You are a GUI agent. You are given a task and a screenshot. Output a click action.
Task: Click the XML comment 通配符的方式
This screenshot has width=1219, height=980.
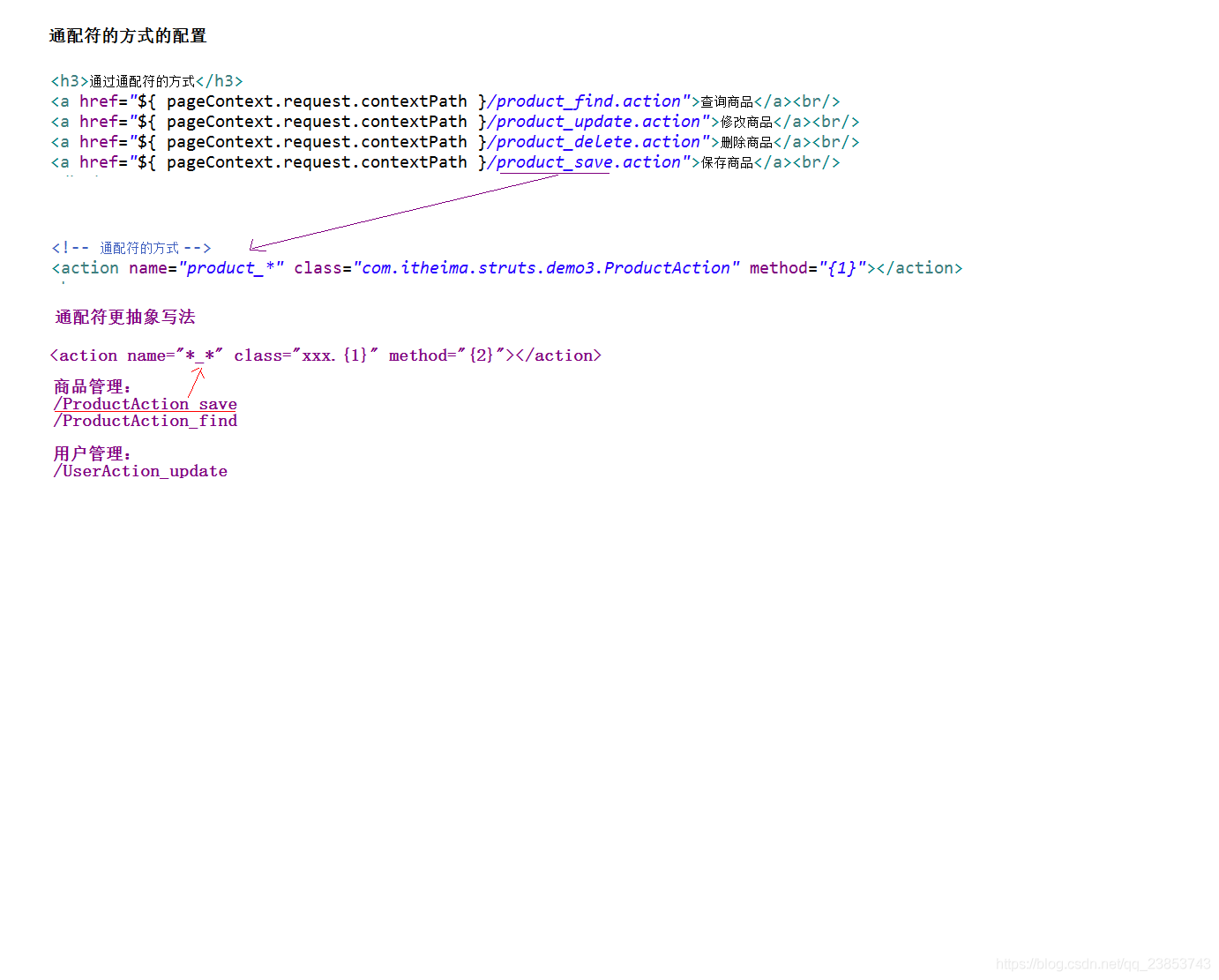coord(131,248)
